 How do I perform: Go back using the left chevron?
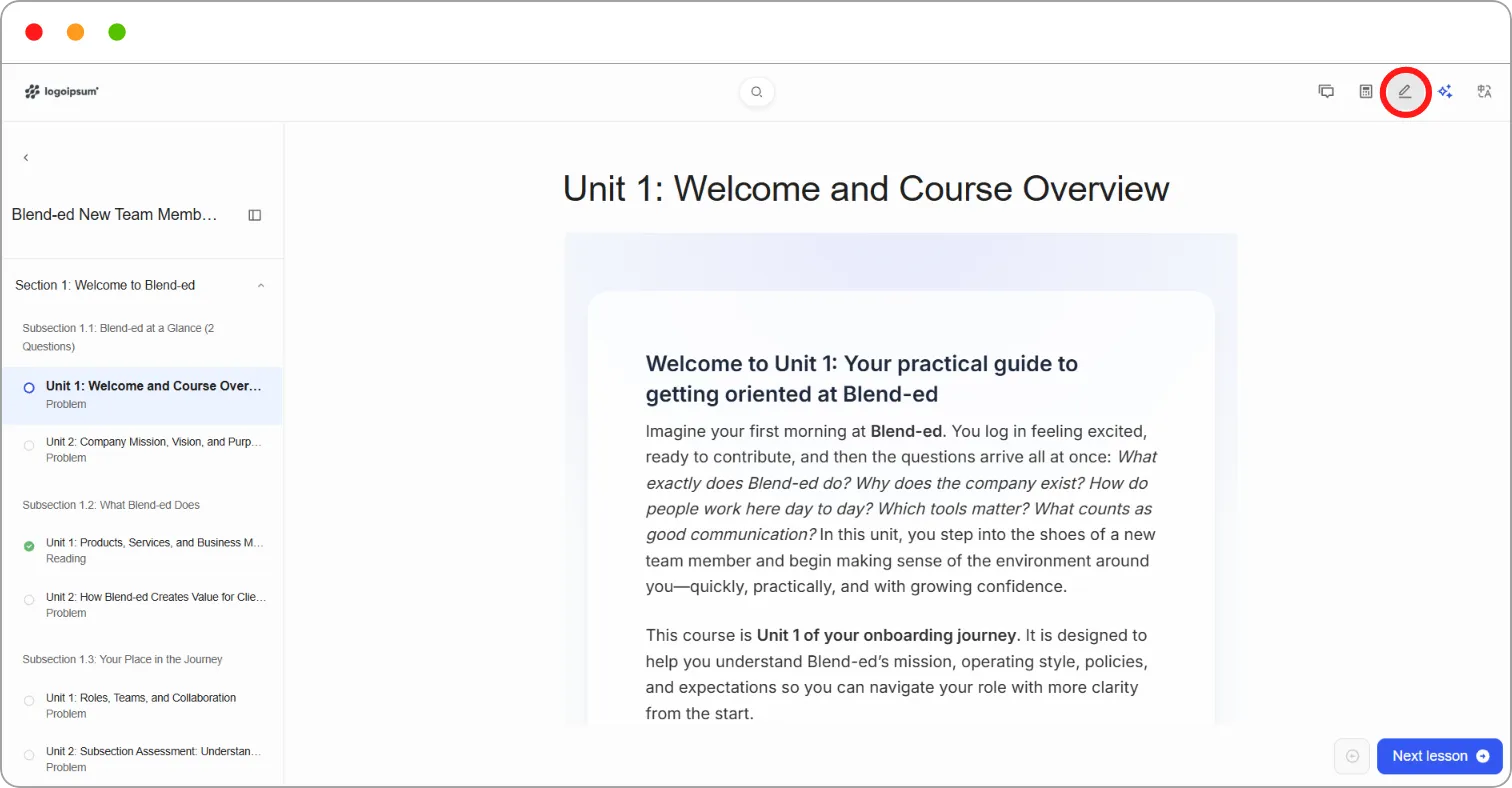click(26, 157)
